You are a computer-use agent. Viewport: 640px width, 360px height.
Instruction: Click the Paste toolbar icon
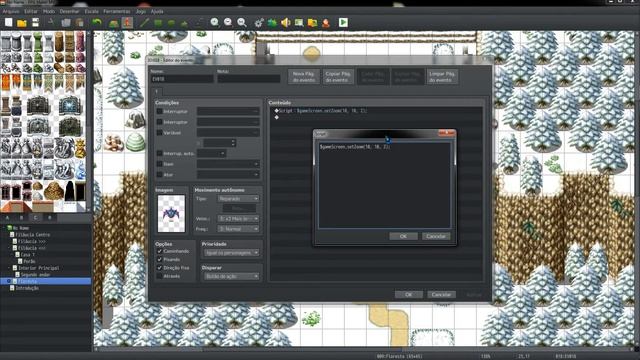pyautogui.click(x=79, y=22)
